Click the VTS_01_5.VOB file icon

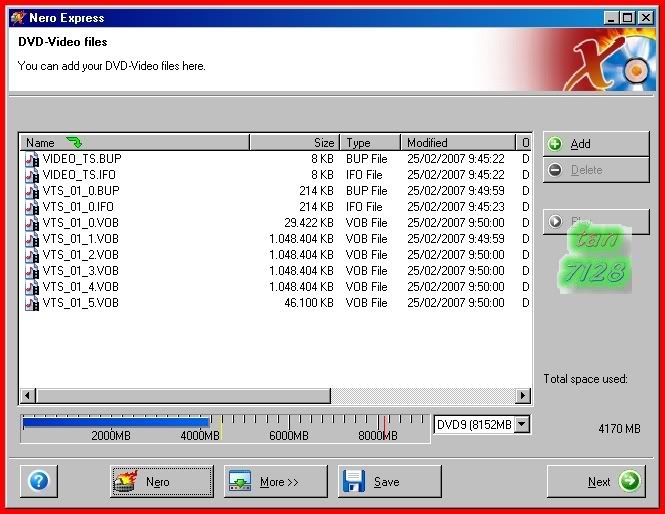(32, 304)
